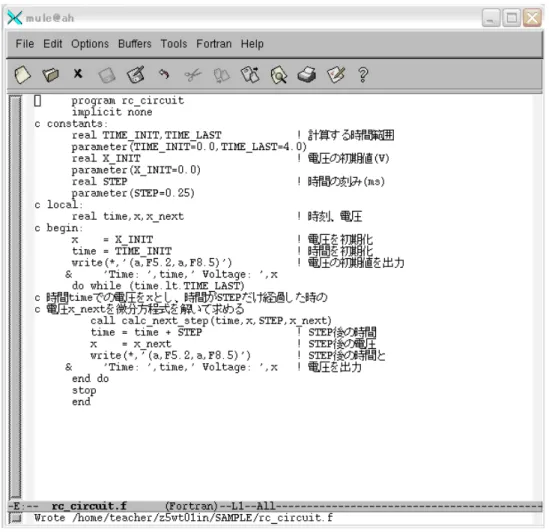Click the Open folder toolbar icon
Screen dimensions: 549x532
[51, 75]
